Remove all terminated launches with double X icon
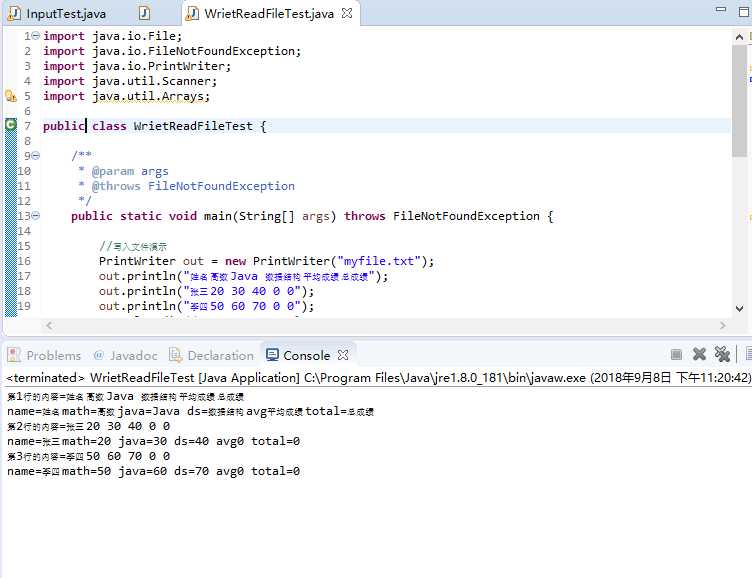The image size is (752, 578). coord(722,354)
